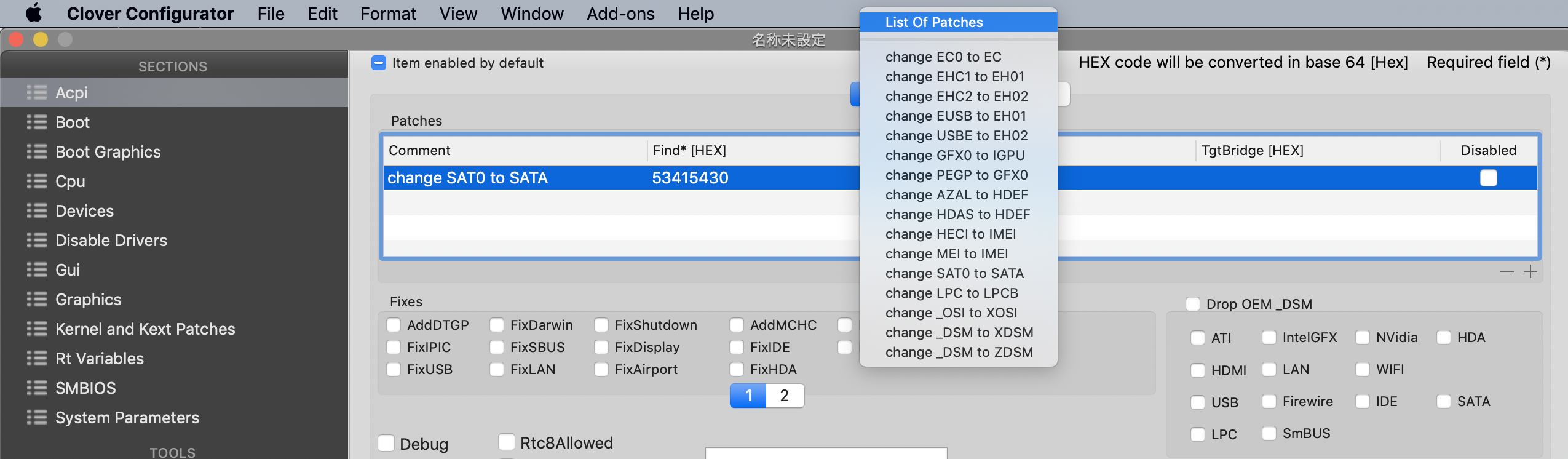Toggle the Drop OEM _DSM checkbox
Screen dimensions: 1568x459
(1193, 304)
